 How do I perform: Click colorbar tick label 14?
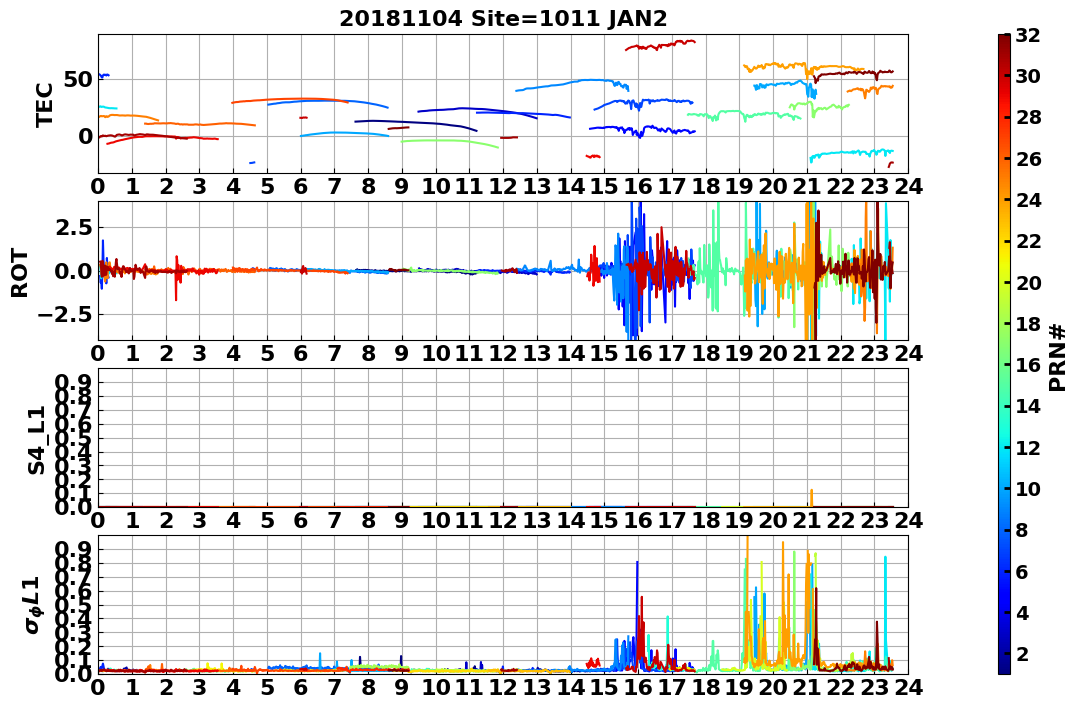coord(1028,406)
